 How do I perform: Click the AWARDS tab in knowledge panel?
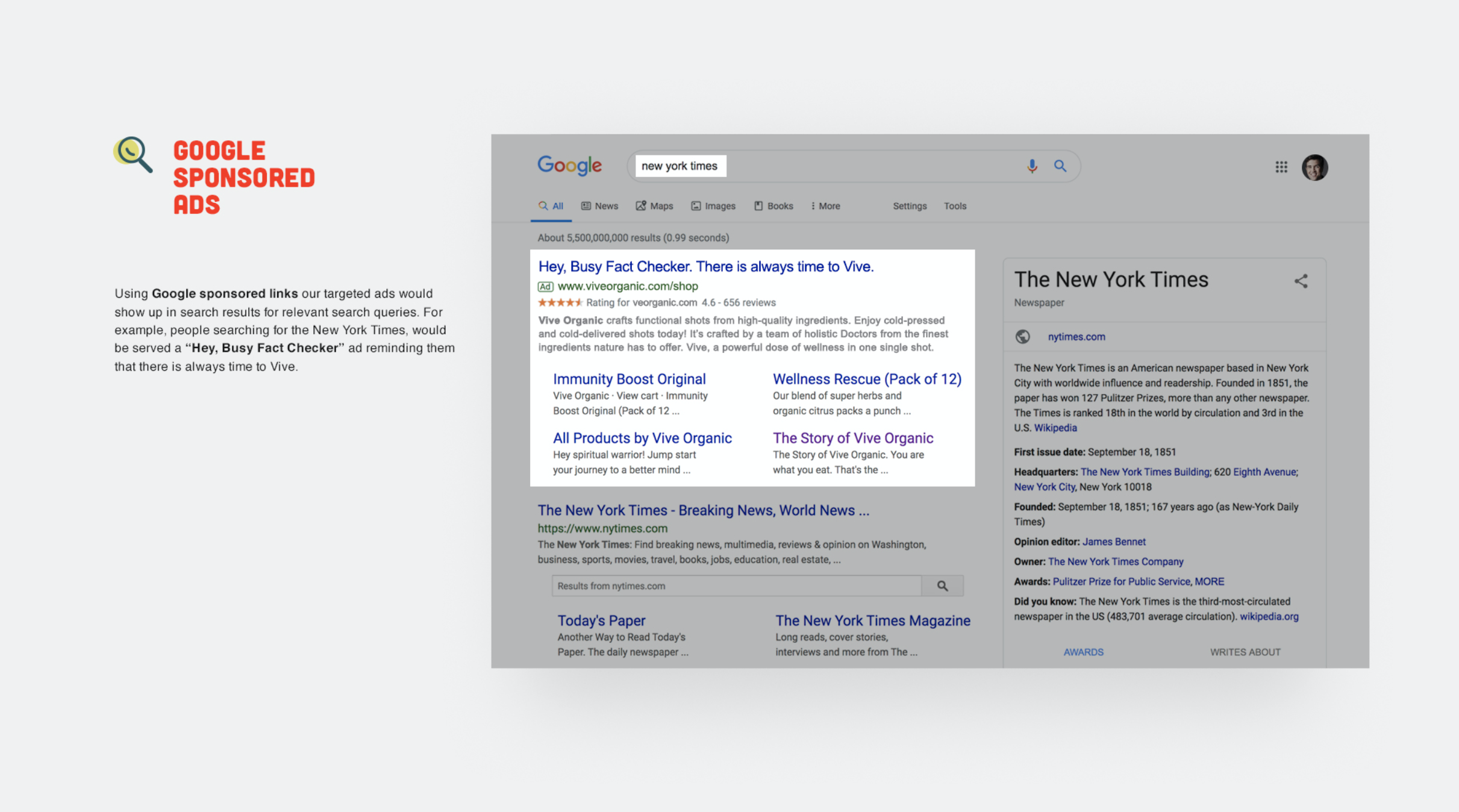click(x=1083, y=652)
